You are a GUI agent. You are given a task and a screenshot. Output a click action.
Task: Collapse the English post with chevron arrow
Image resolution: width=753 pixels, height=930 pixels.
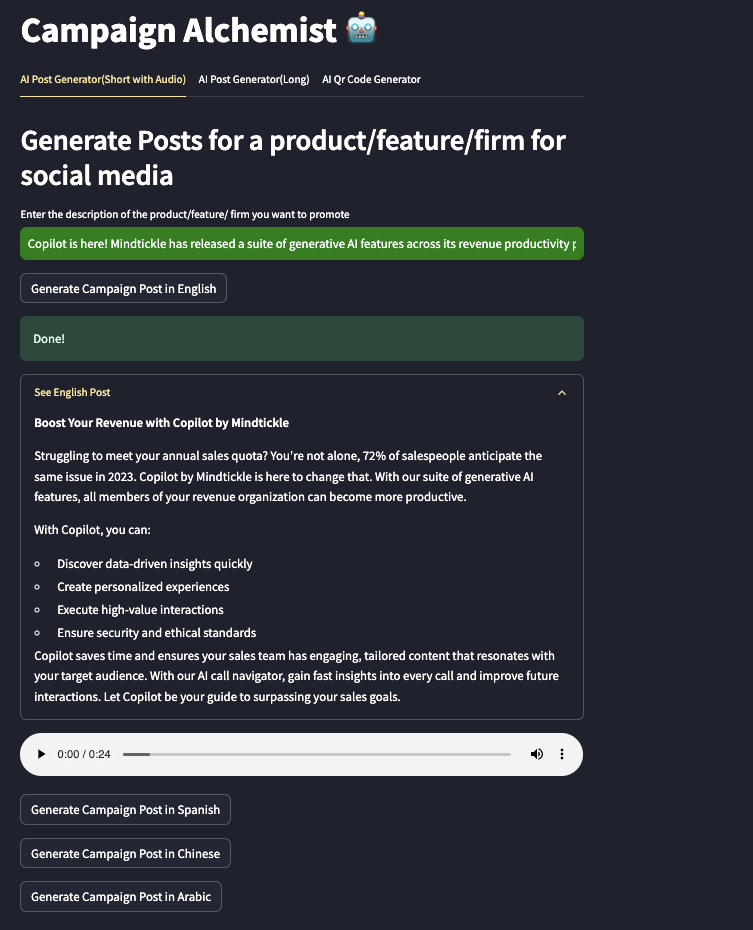[562, 393]
